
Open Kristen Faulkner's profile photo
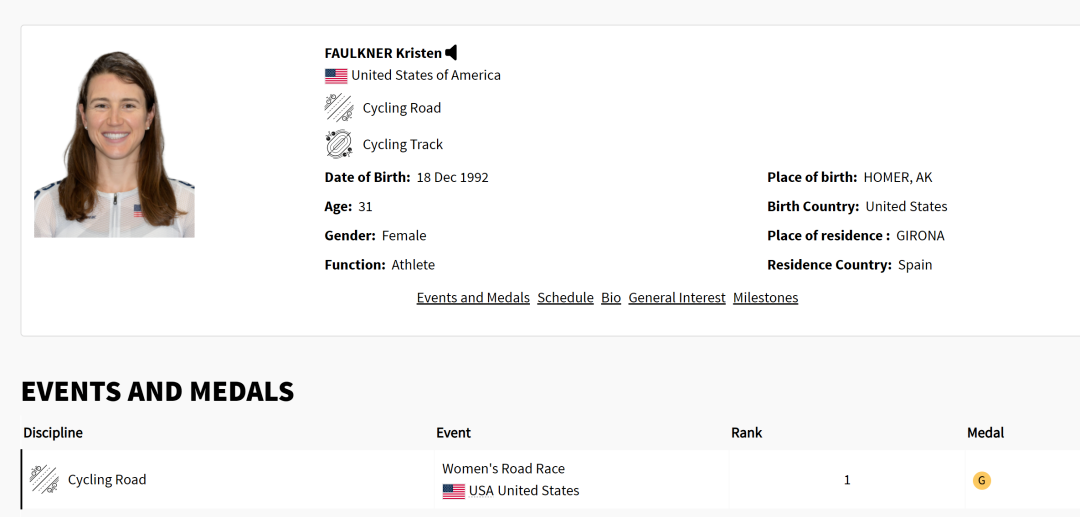point(114,145)
